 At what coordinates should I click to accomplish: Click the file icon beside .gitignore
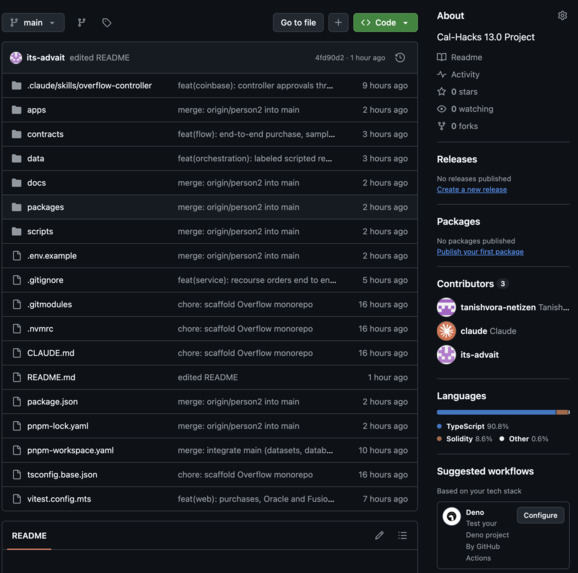(17, 280)
